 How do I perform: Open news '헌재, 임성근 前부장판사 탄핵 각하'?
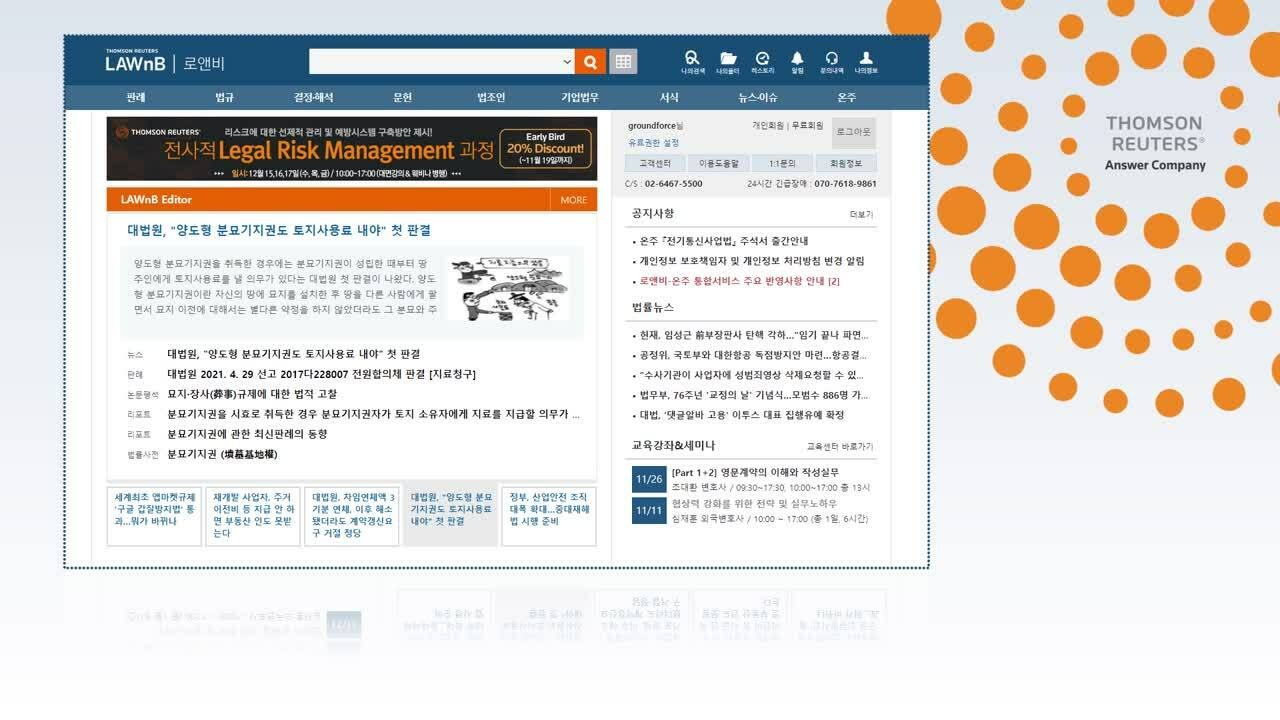coord(754,335)
